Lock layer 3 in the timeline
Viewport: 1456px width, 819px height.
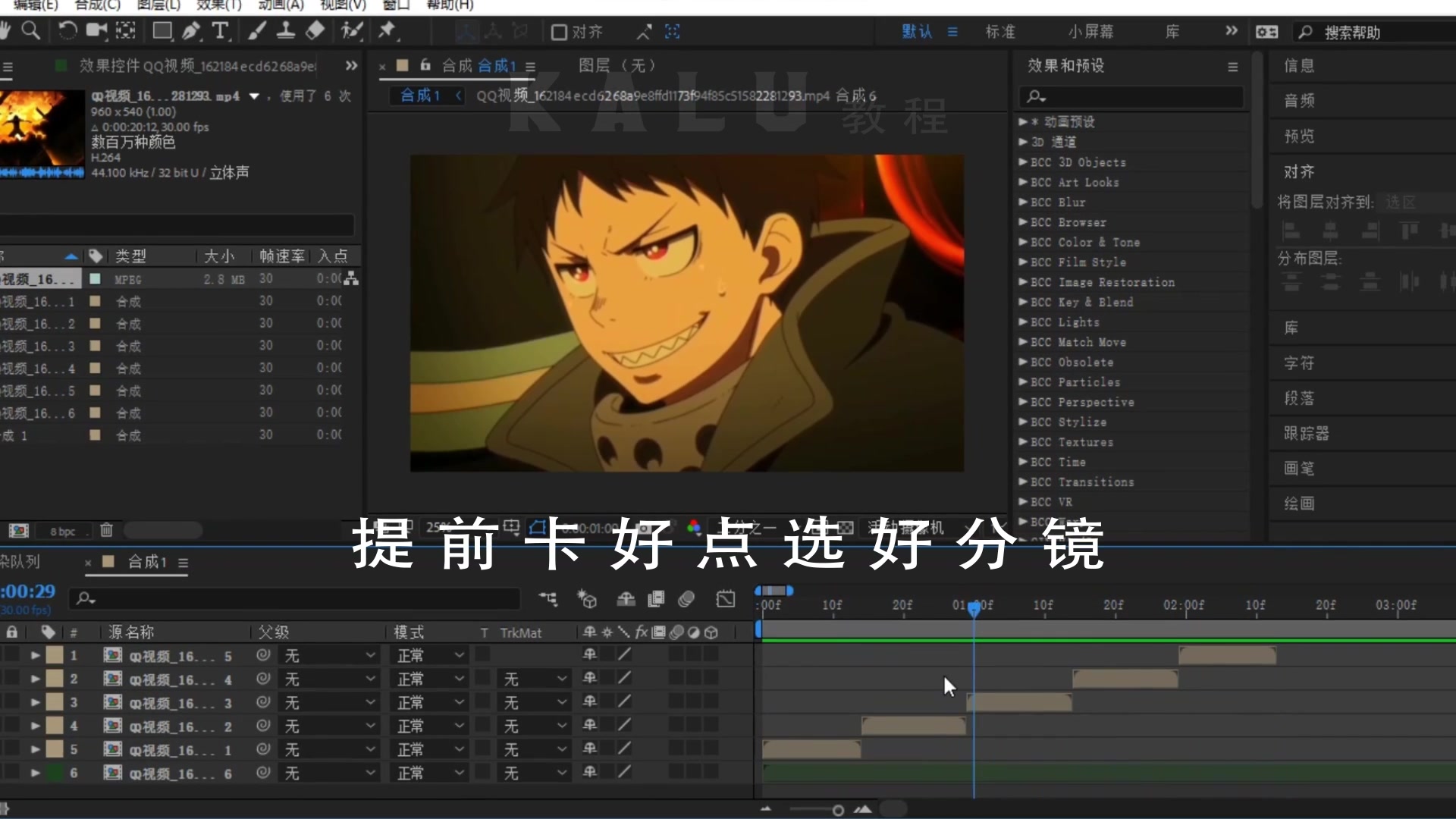coord(13,702)
